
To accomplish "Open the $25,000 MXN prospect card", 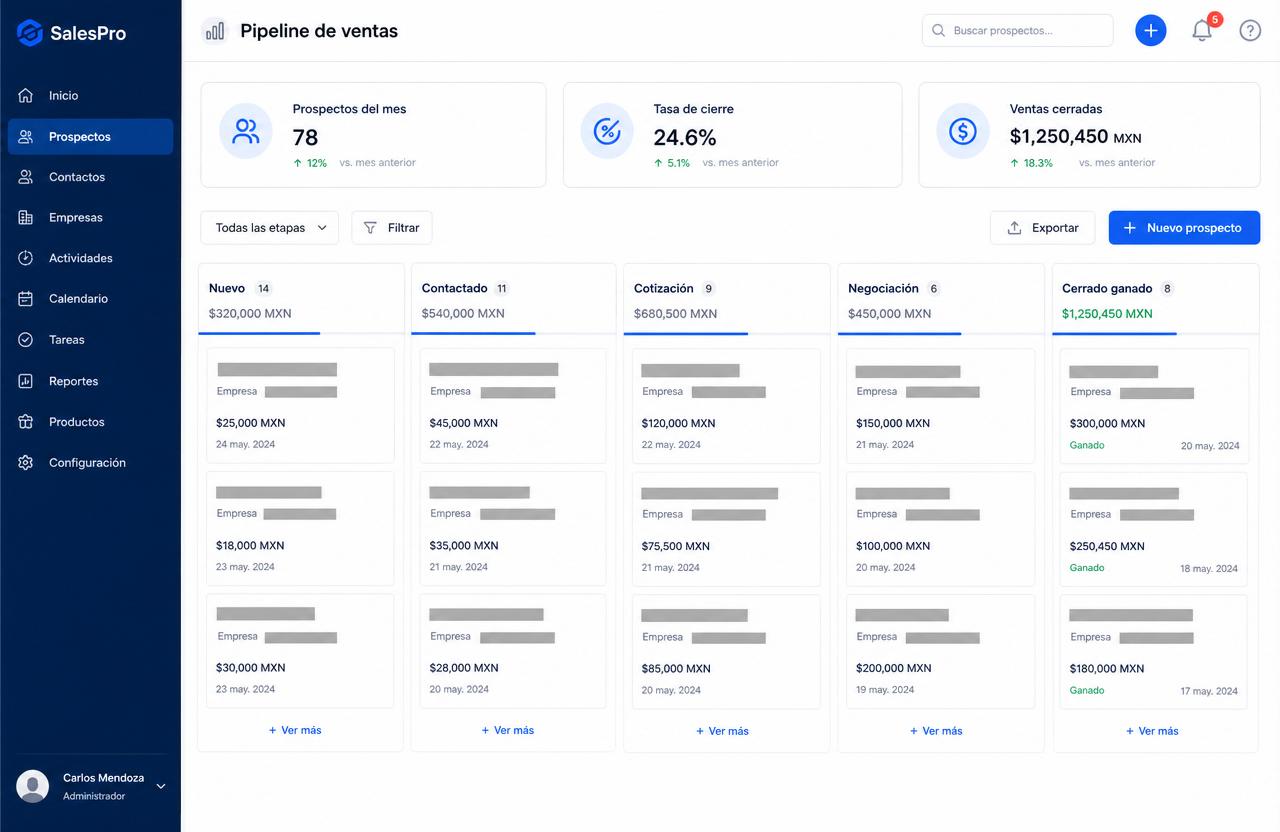I will 300,405.
